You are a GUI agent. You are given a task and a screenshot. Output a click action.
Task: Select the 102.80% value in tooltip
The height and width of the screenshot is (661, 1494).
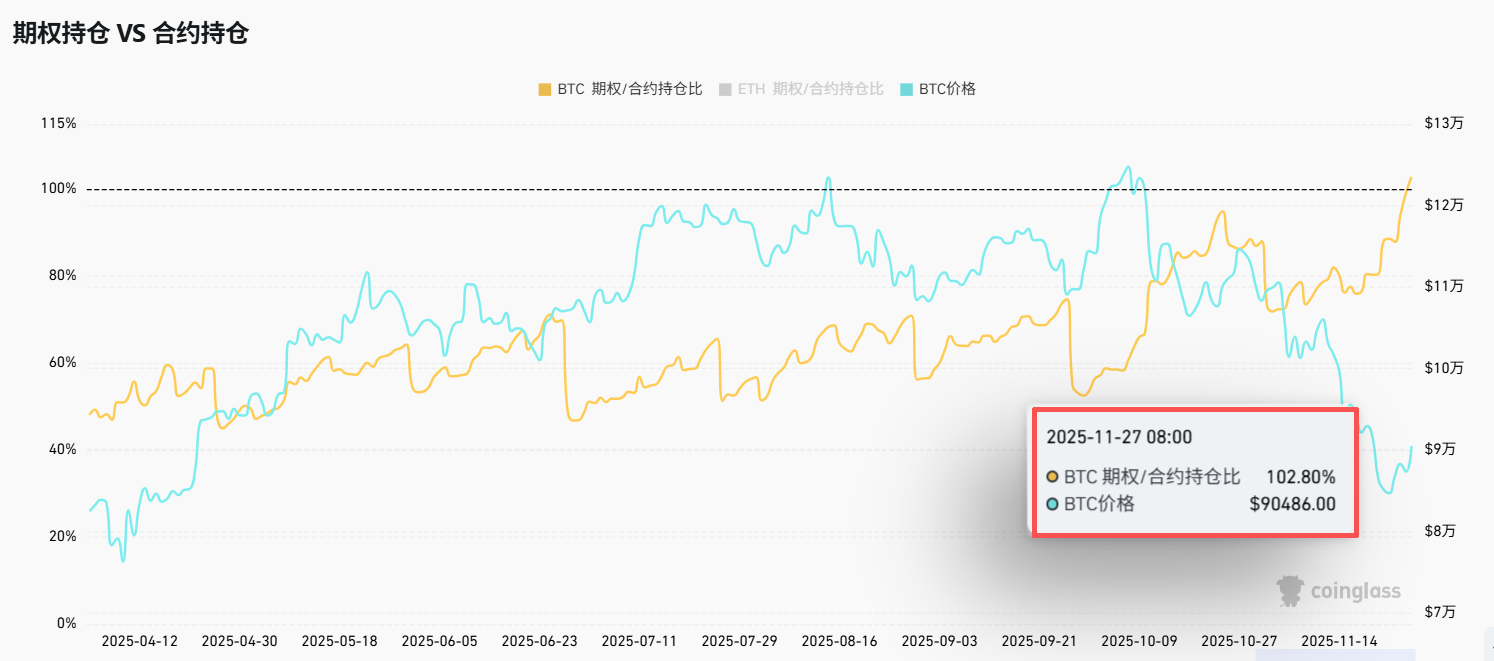click(x=1300, y=477)
